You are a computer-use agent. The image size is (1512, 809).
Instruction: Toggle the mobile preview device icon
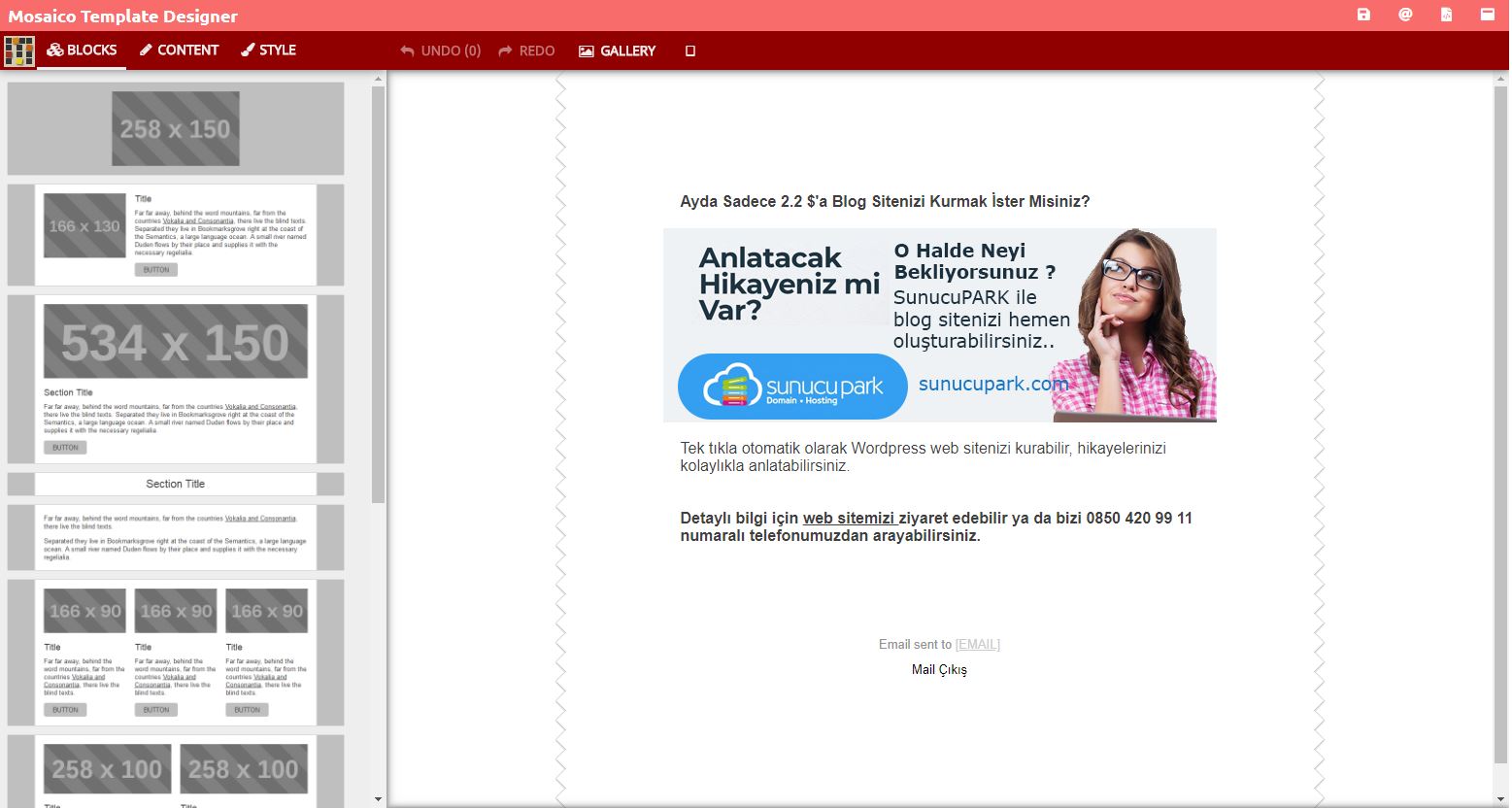tap(690, 51)
